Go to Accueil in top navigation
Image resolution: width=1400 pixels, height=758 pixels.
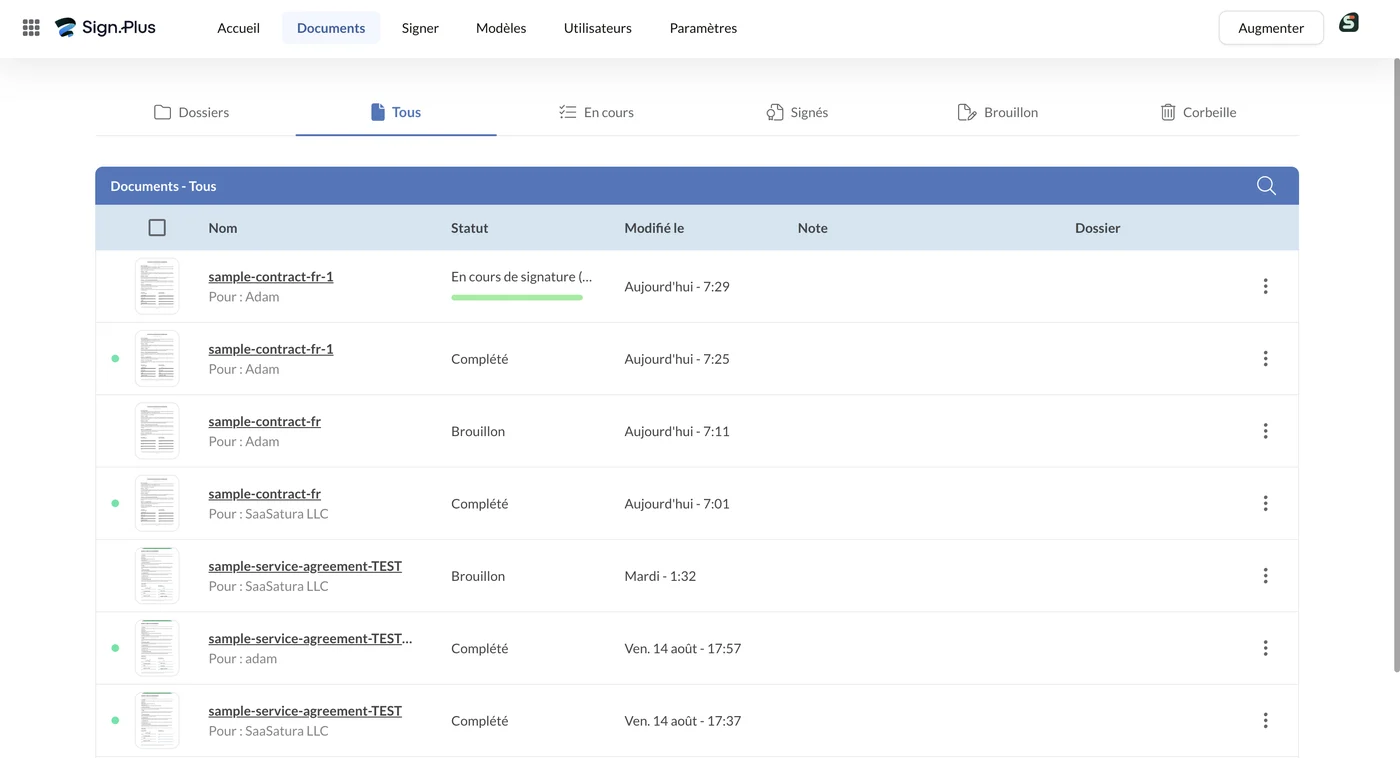[238, 28]
